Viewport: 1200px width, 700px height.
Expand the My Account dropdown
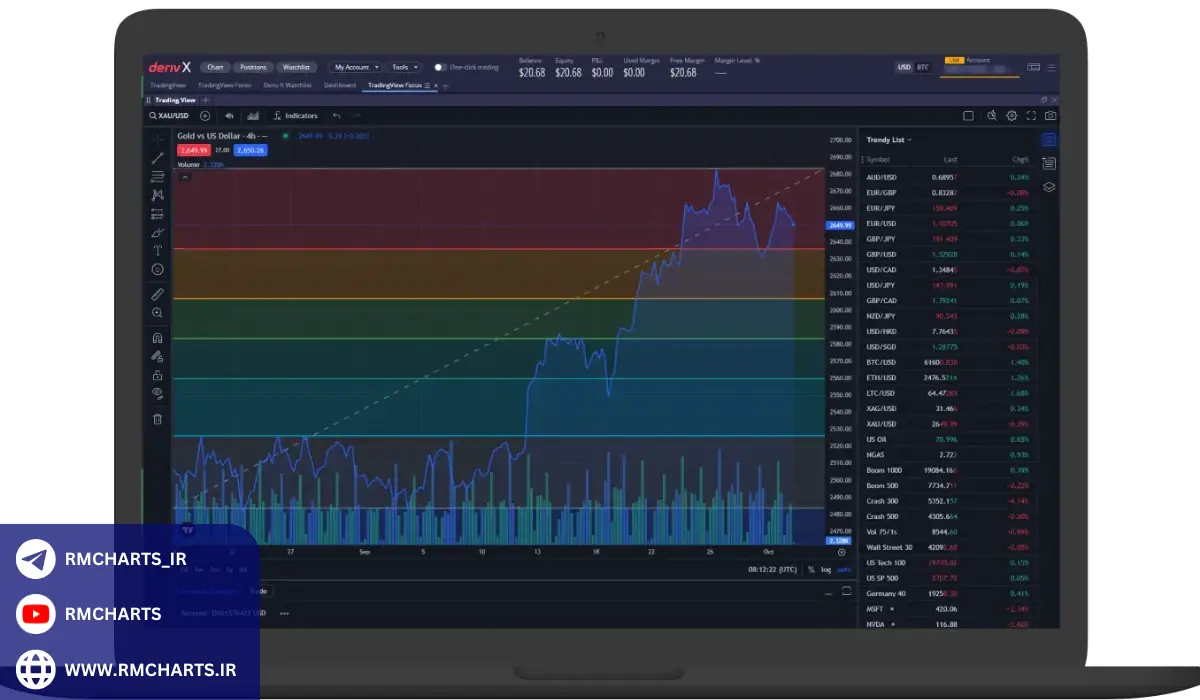click(356, 67)
